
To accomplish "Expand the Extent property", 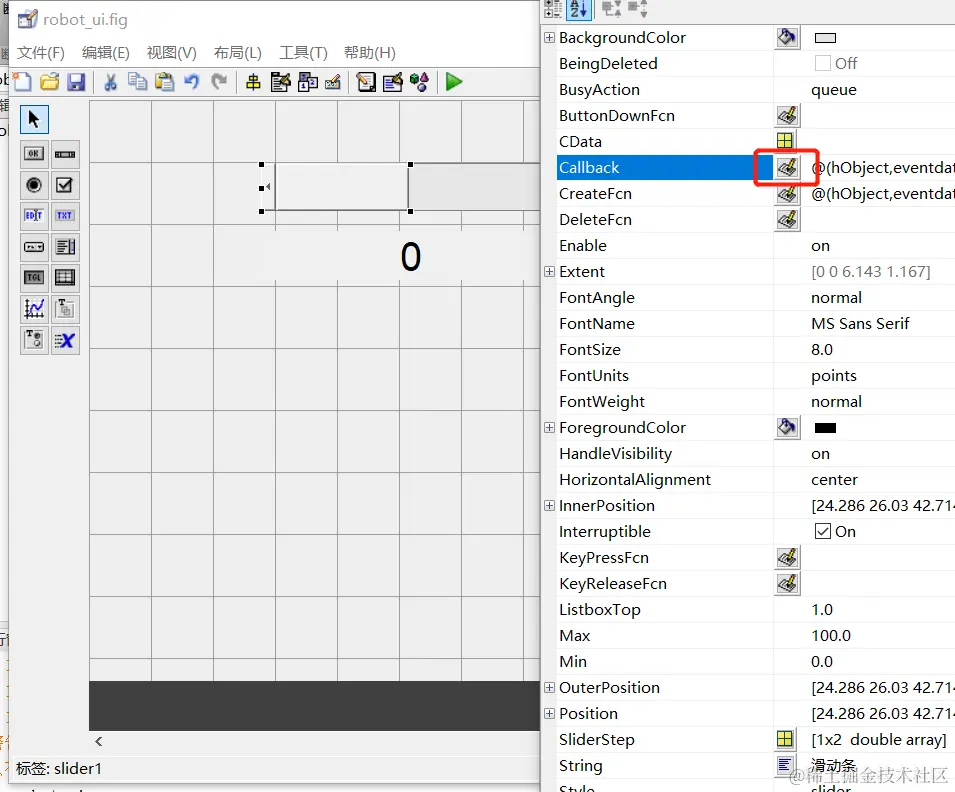I will pyautogui.click(x=549, y=272).
